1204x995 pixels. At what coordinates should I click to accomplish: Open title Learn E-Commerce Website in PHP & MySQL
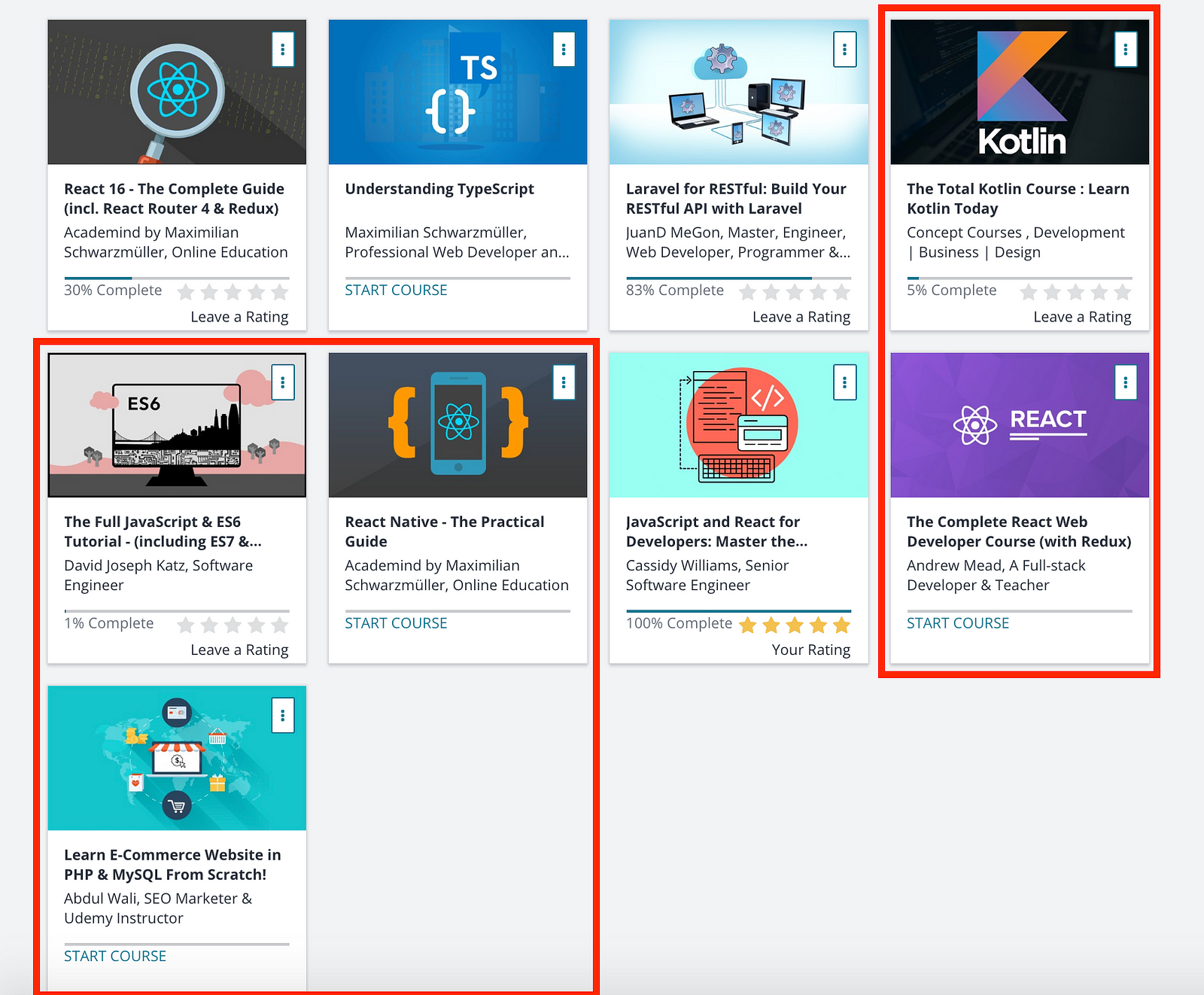click(x=172, y=865)
